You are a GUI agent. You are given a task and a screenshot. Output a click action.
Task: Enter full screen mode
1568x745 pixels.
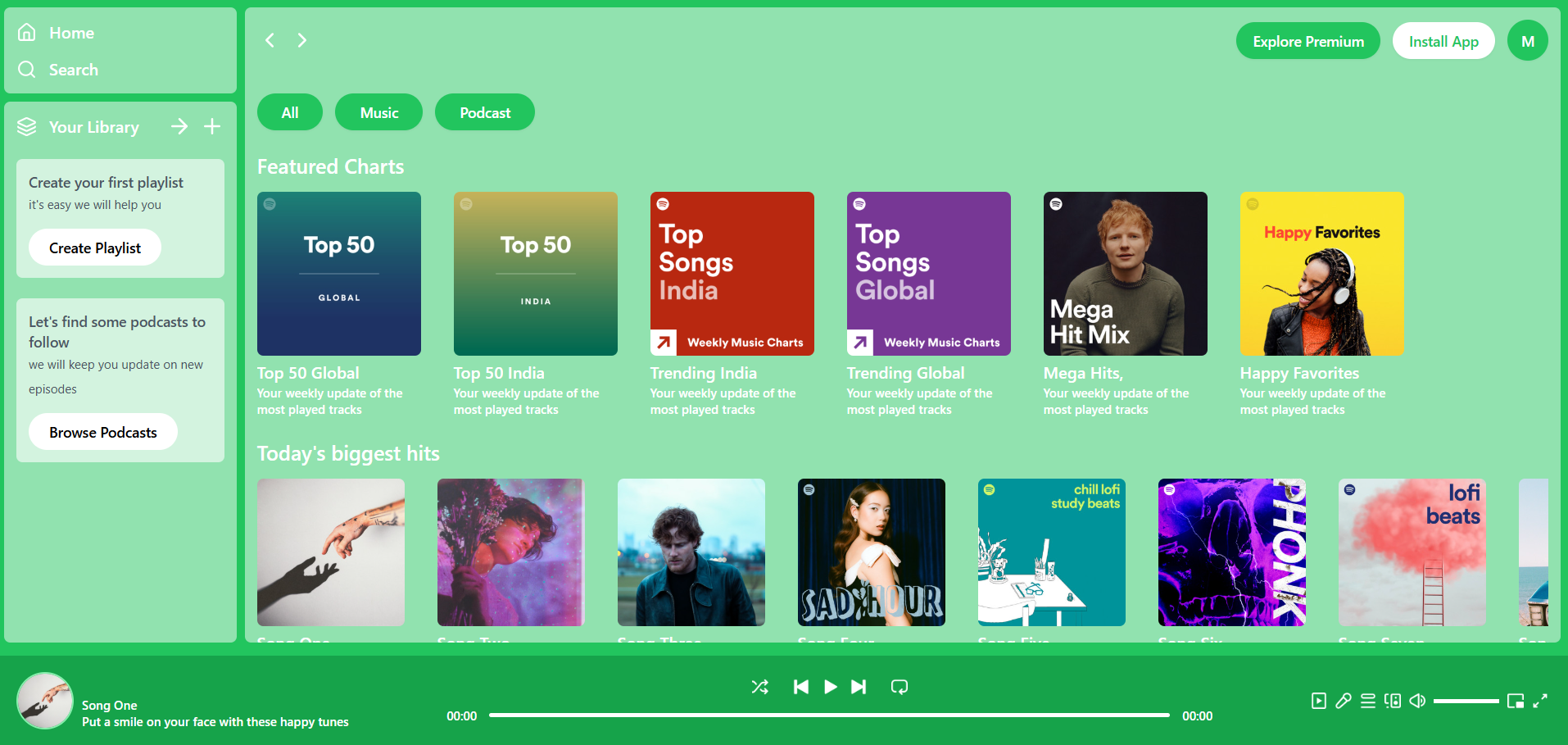click(1540, 701)
